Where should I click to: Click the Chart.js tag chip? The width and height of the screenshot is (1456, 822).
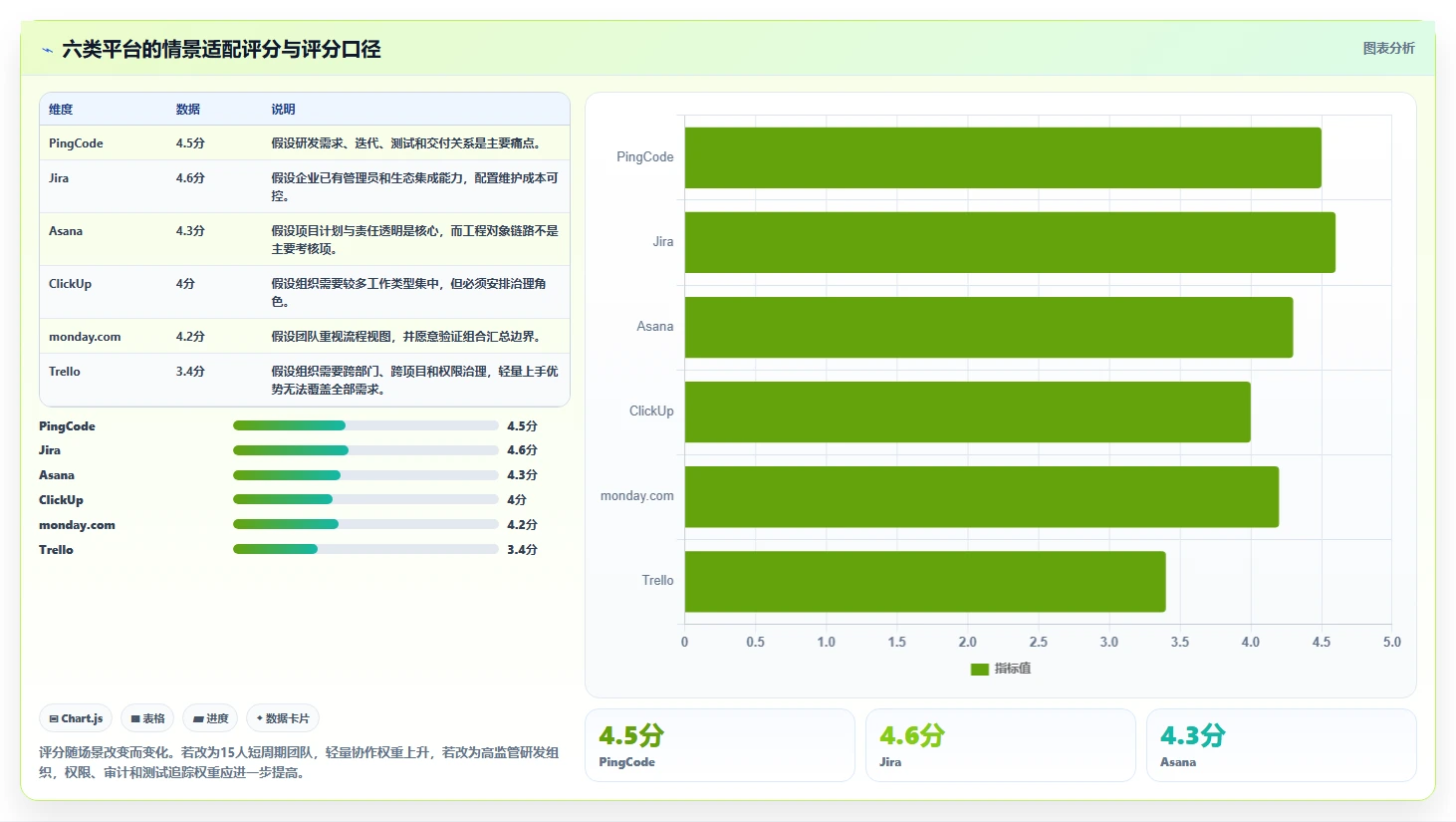tap(76, 718)
